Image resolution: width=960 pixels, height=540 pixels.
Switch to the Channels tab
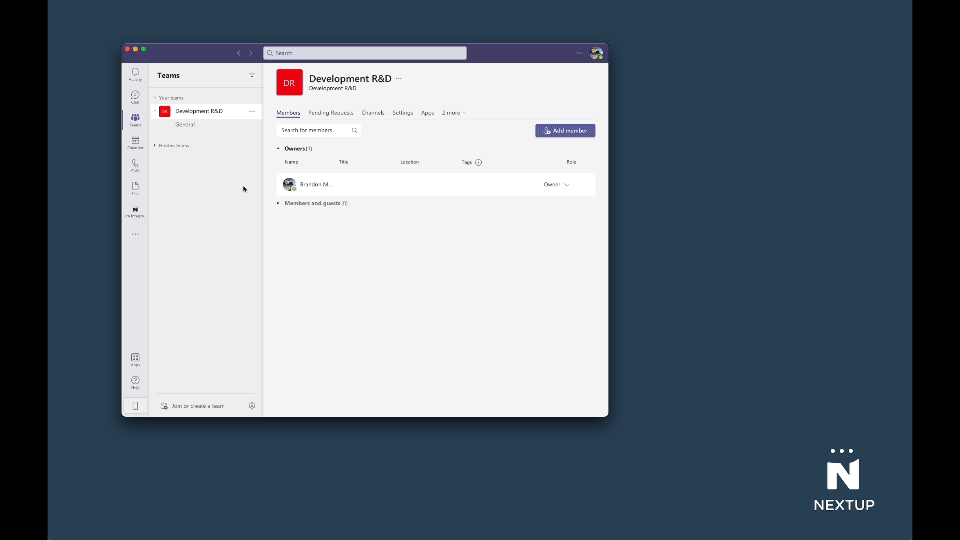373,113
